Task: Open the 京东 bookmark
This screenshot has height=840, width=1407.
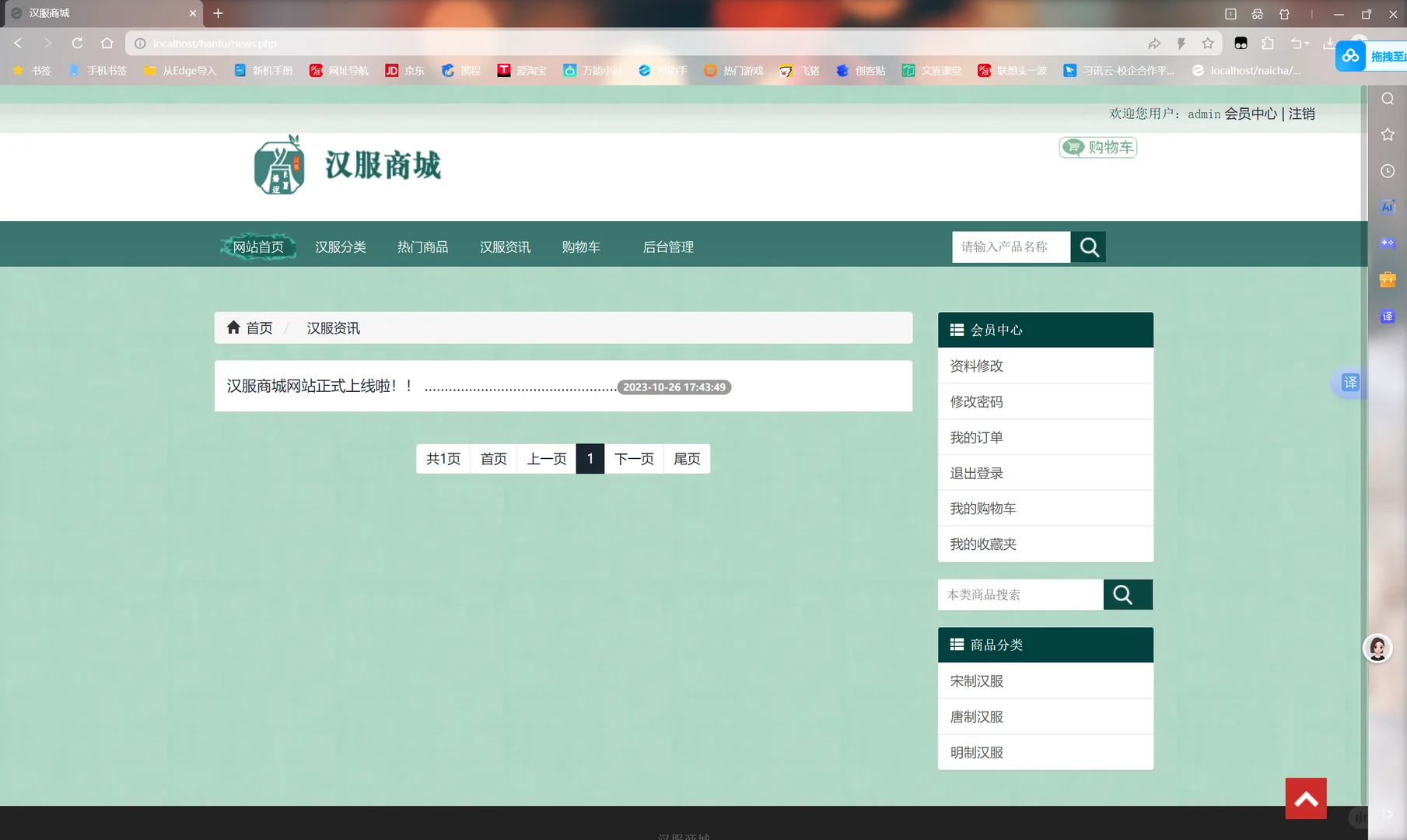Action: click(x=405, y=71)
